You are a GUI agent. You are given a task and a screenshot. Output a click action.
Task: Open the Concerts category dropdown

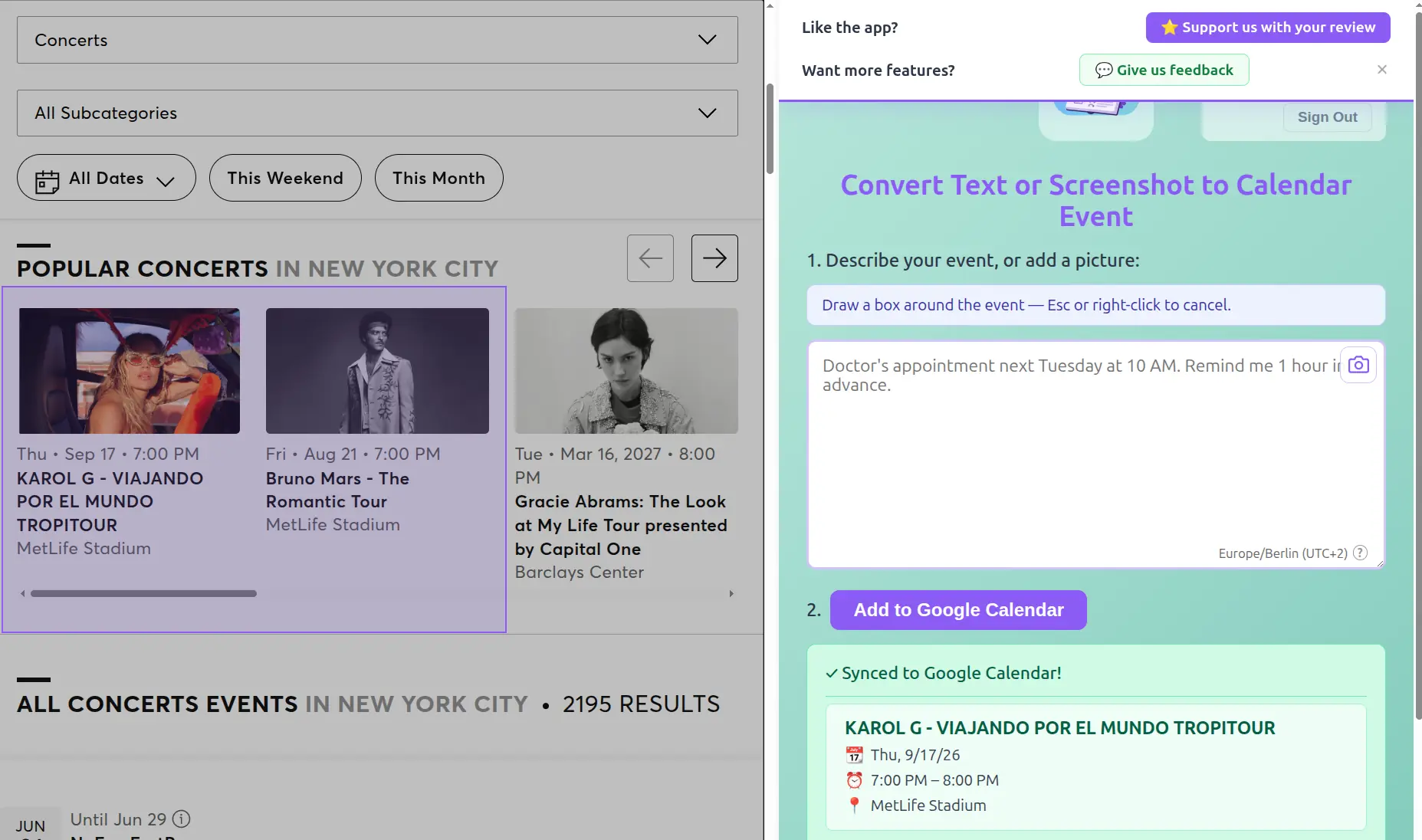point(377,40)
